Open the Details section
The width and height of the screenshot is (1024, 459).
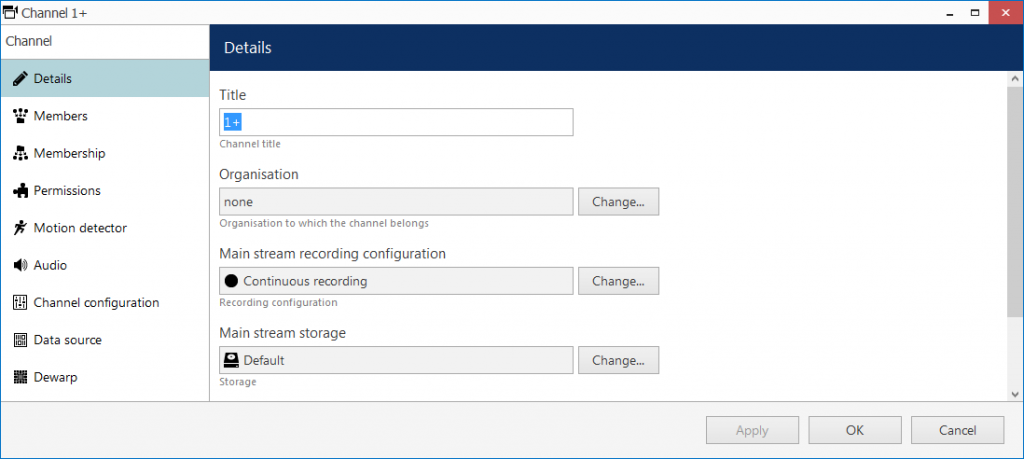[105, 78]
